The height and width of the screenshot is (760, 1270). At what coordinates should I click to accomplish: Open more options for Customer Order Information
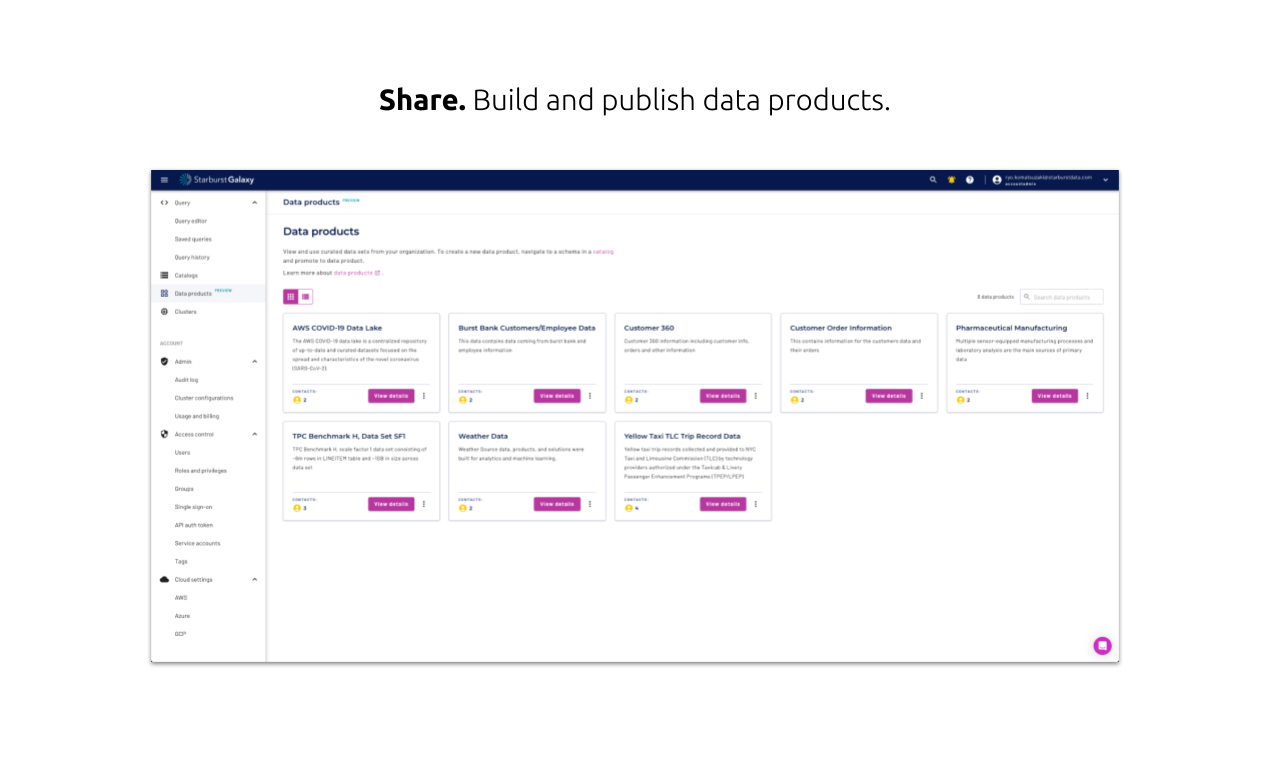point(922,396)
